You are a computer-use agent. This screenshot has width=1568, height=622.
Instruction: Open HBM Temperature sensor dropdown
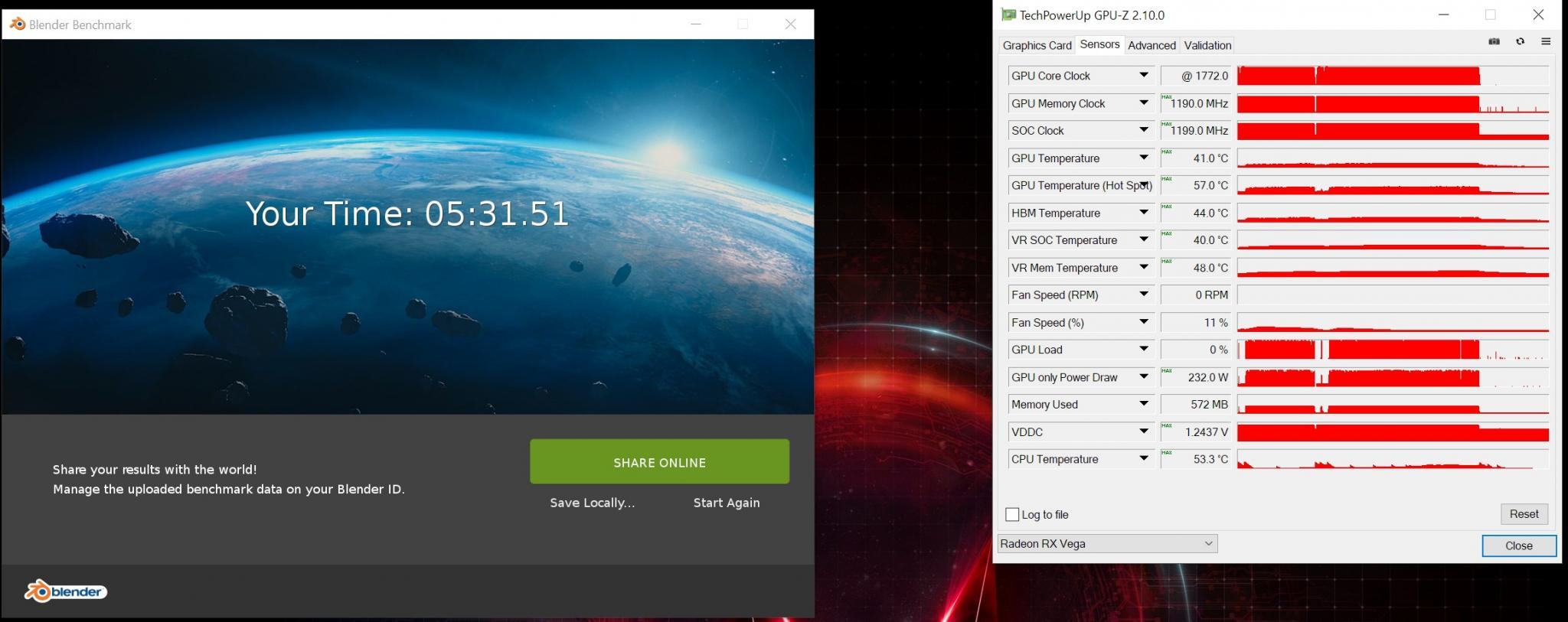click(x=1143, y=212)
